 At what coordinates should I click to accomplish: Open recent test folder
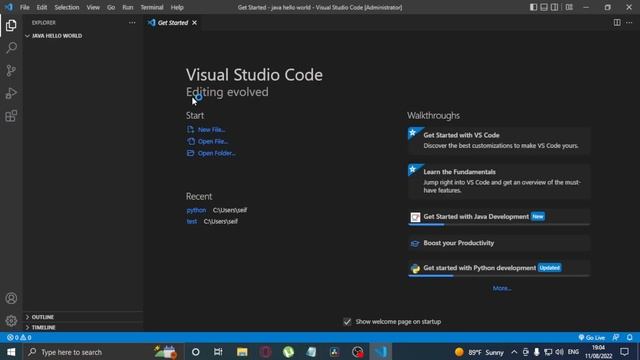pos(191,221)
